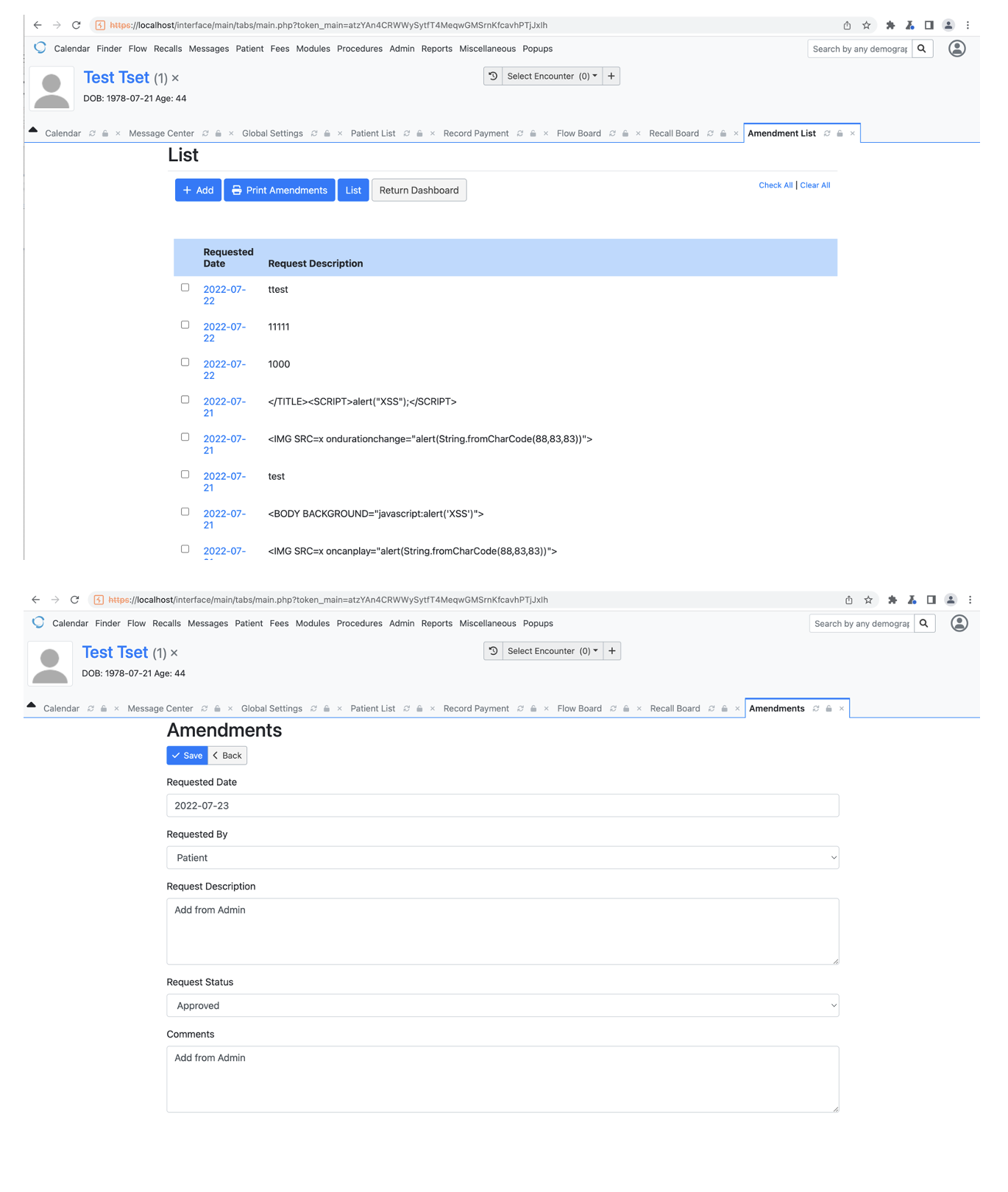1008x1192 pixels.
Task: Refresh the Message Center tab in Amendment List window
Action: click(x=205, y=134)
